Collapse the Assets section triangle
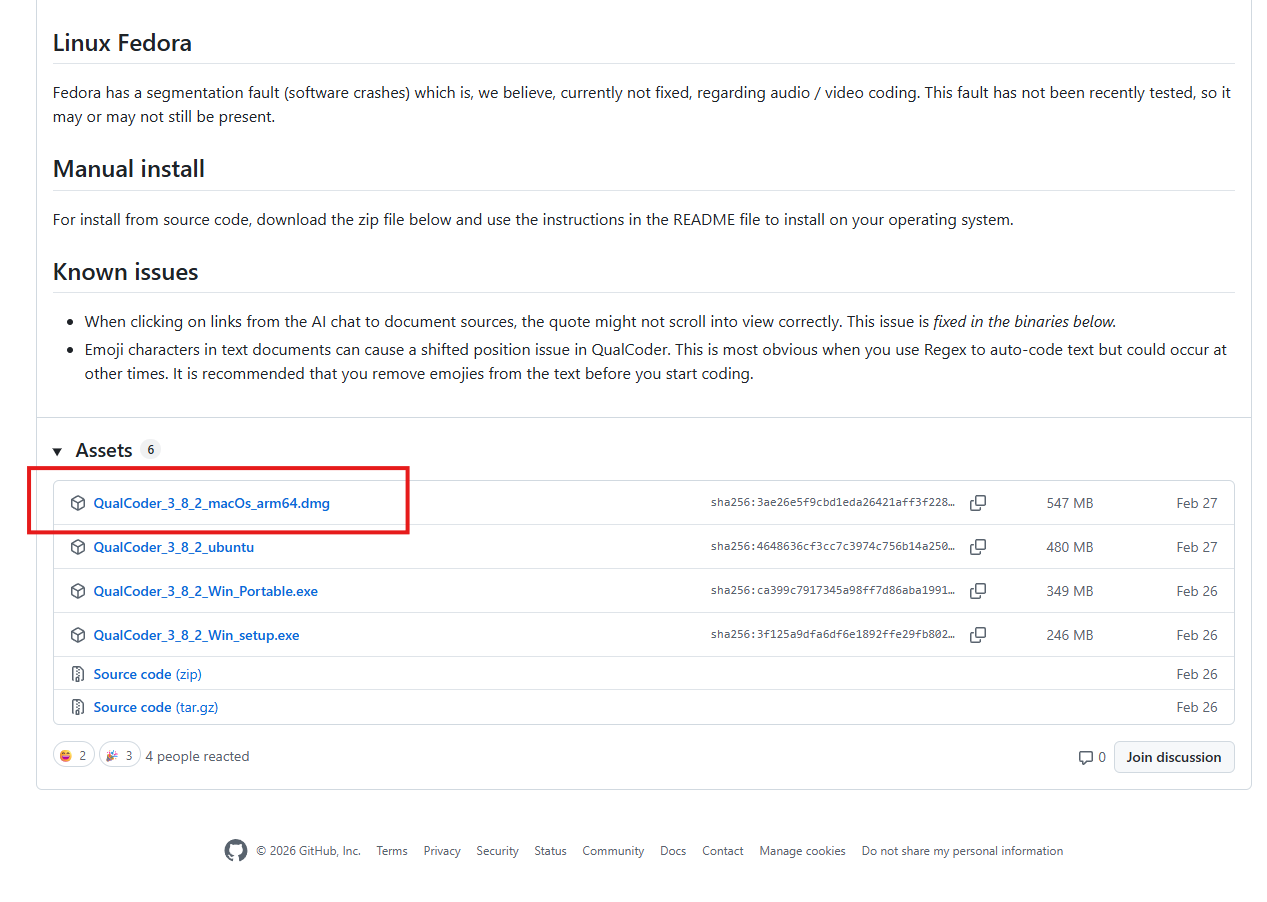1267x902 pixels. [x=57, y=451]
